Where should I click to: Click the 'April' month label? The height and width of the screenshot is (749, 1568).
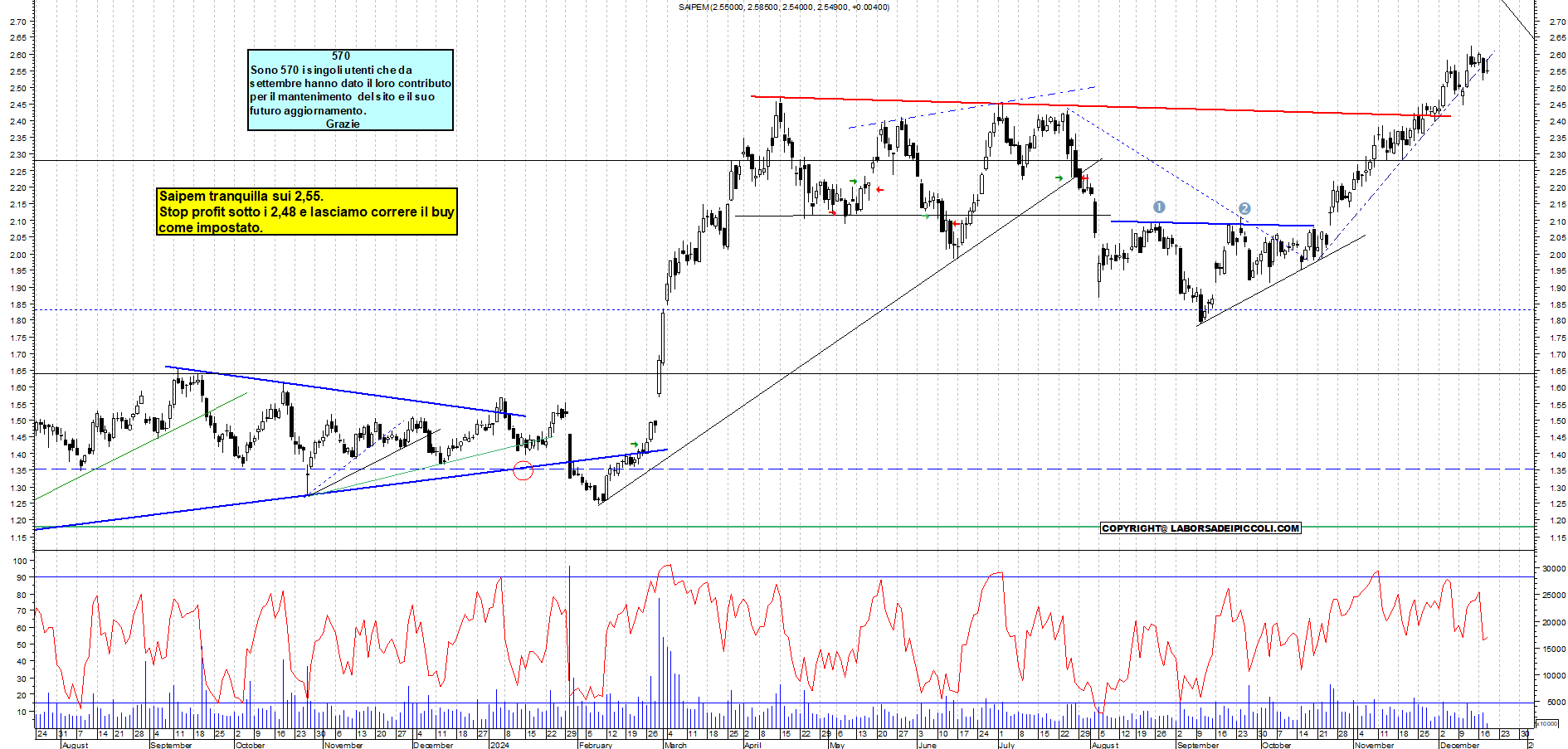click(x=752, y=745)
